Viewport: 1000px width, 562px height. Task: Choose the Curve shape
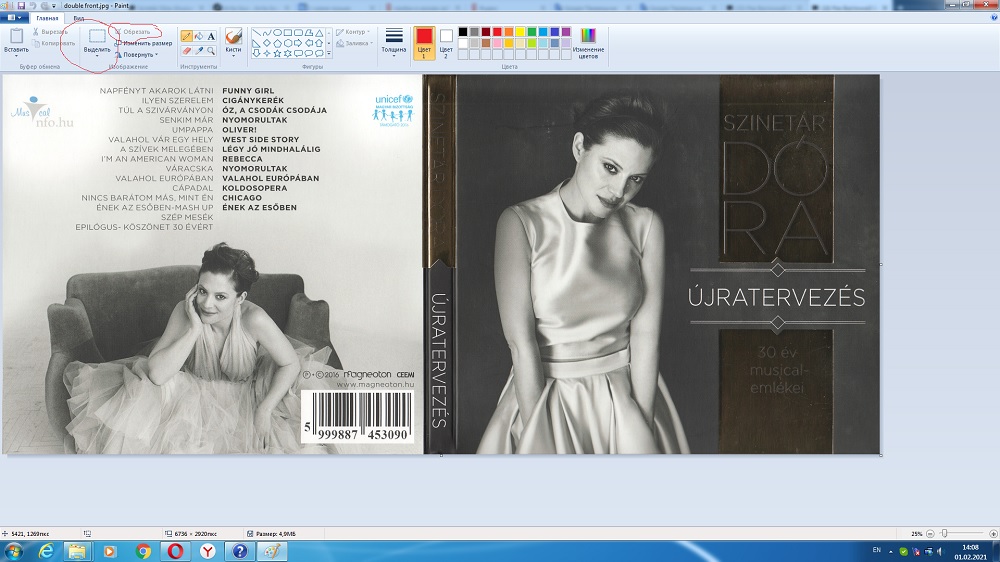pos(267,33)
